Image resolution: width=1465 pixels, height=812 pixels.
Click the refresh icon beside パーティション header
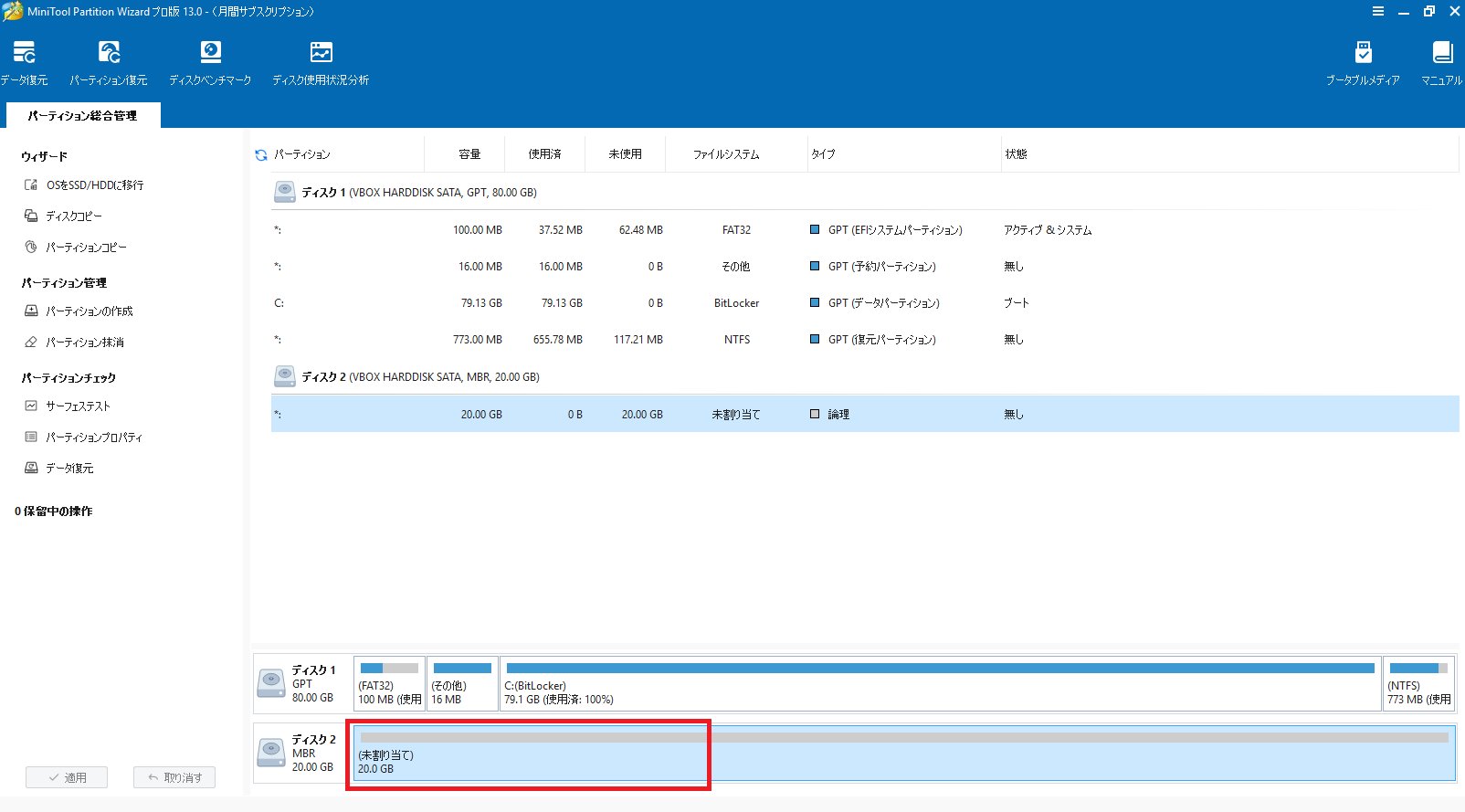(x=261, y=155)
